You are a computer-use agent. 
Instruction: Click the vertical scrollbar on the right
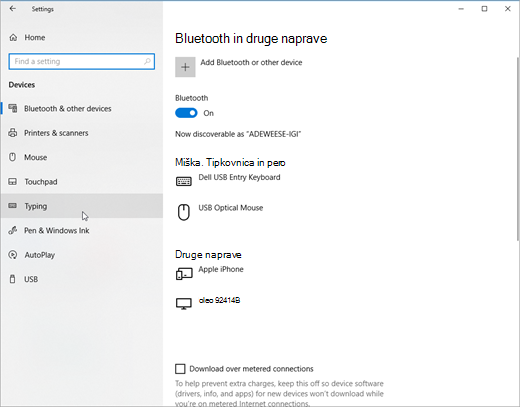tap(518, 149)
